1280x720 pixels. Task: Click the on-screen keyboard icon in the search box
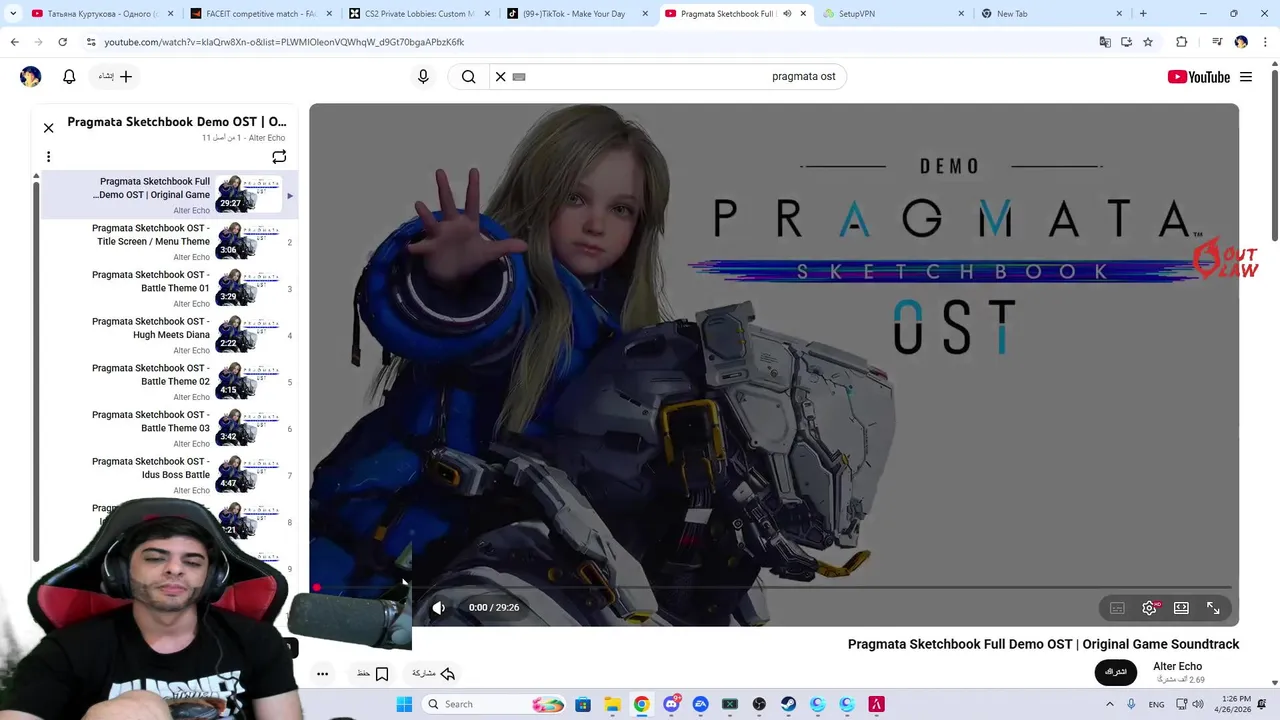tap(519, 77)
